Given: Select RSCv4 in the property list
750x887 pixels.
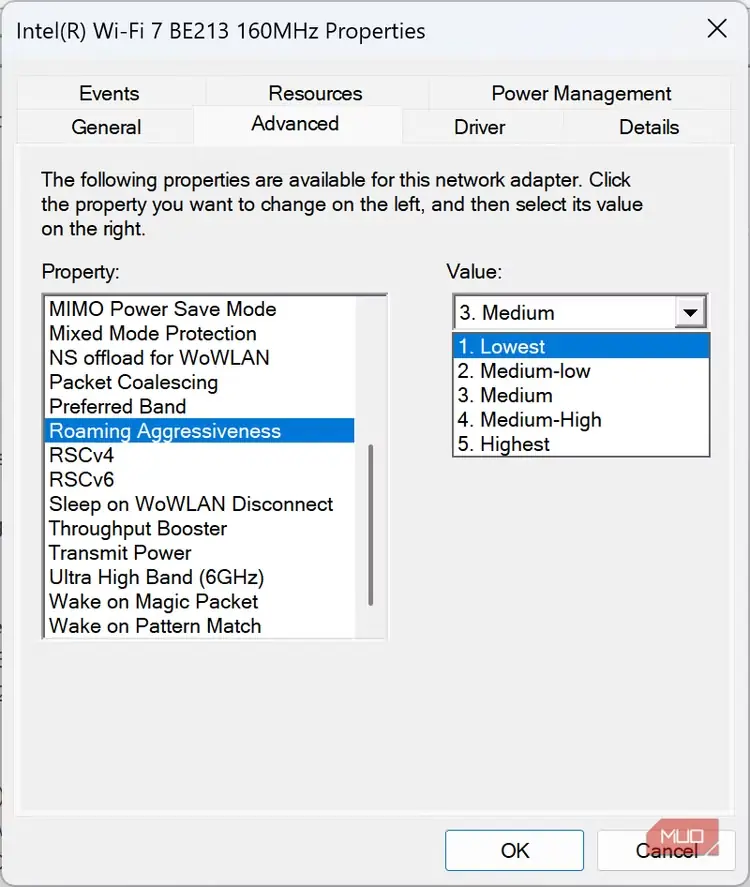Looking at the screenshot, I should tap(199, 455).
